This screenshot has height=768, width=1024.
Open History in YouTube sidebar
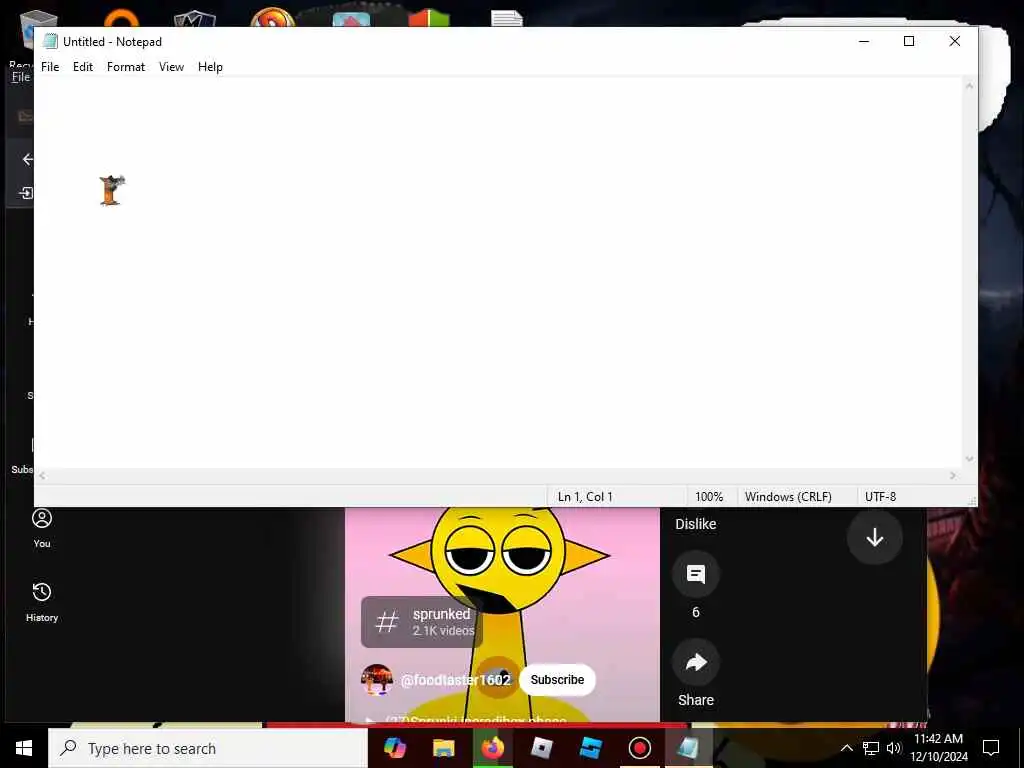pos(42,602)
